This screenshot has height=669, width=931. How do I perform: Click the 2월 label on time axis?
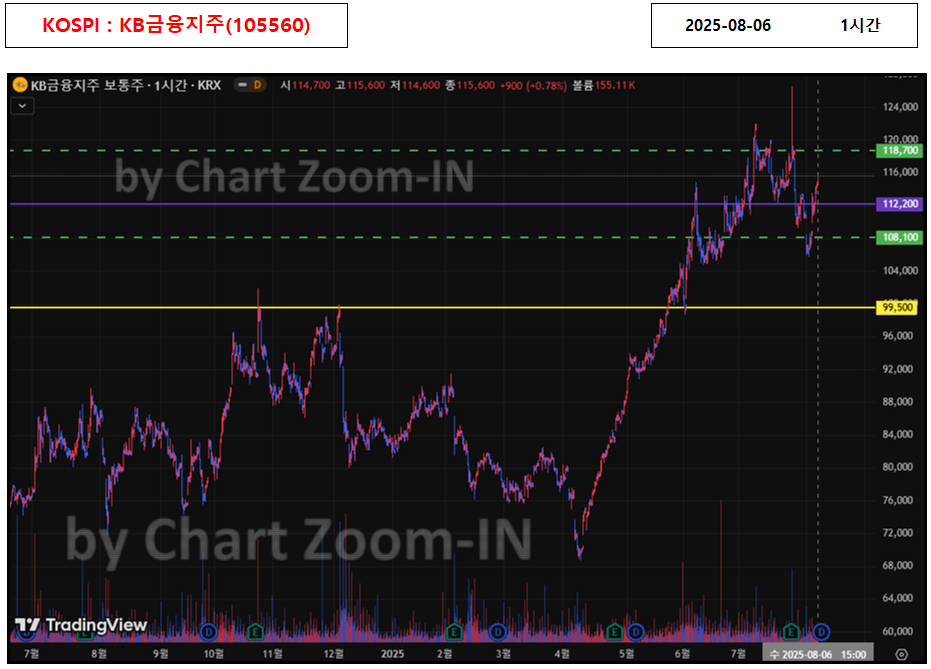[x=444, y=654]
